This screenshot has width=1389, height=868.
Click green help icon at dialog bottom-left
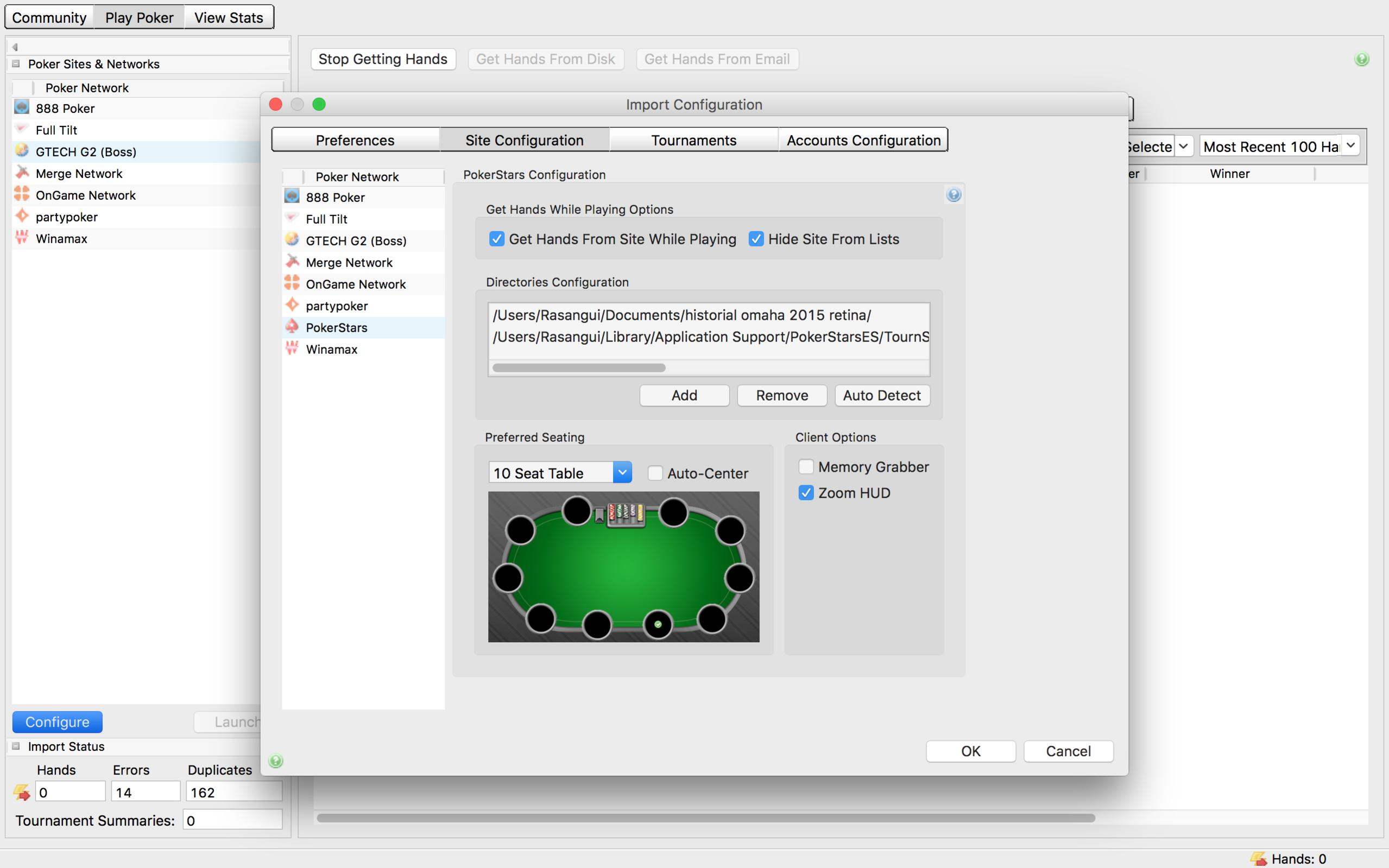point(276,761)
